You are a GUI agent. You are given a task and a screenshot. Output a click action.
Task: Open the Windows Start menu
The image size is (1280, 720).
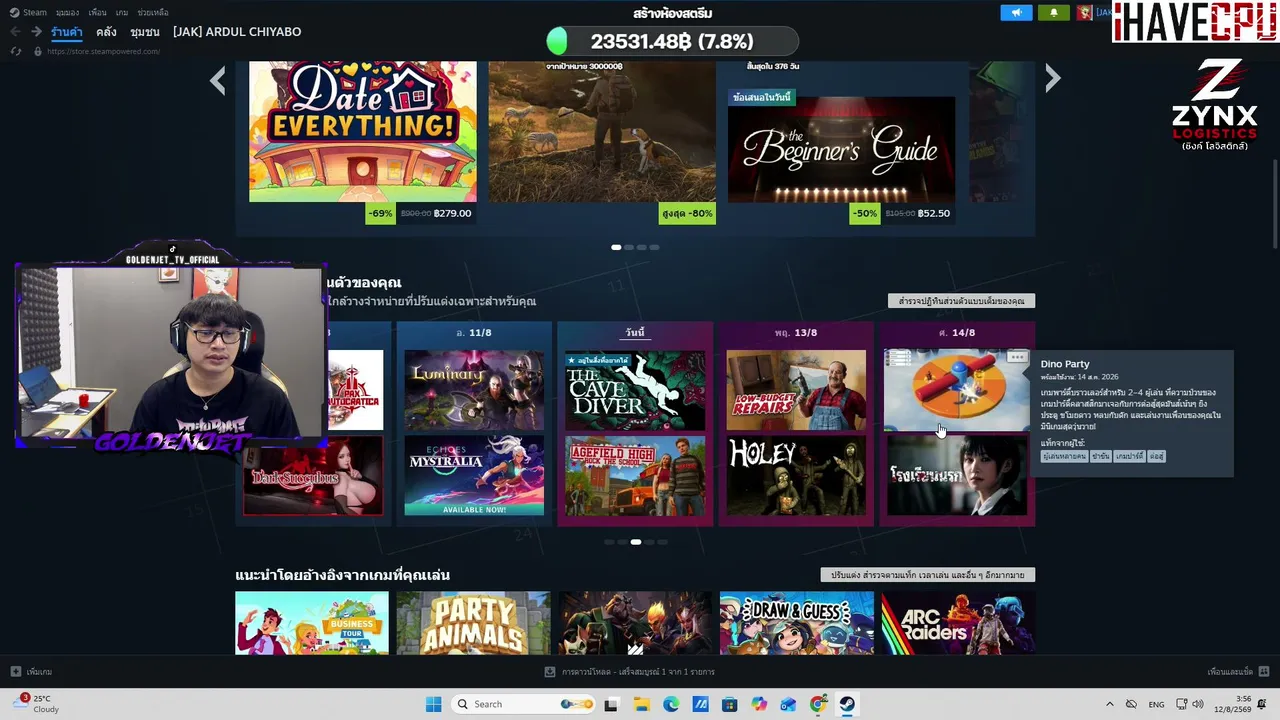tap(433, 704)
